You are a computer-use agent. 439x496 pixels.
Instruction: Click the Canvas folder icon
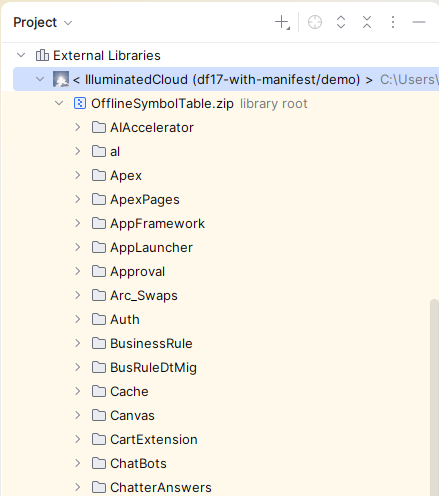(99, 415)
